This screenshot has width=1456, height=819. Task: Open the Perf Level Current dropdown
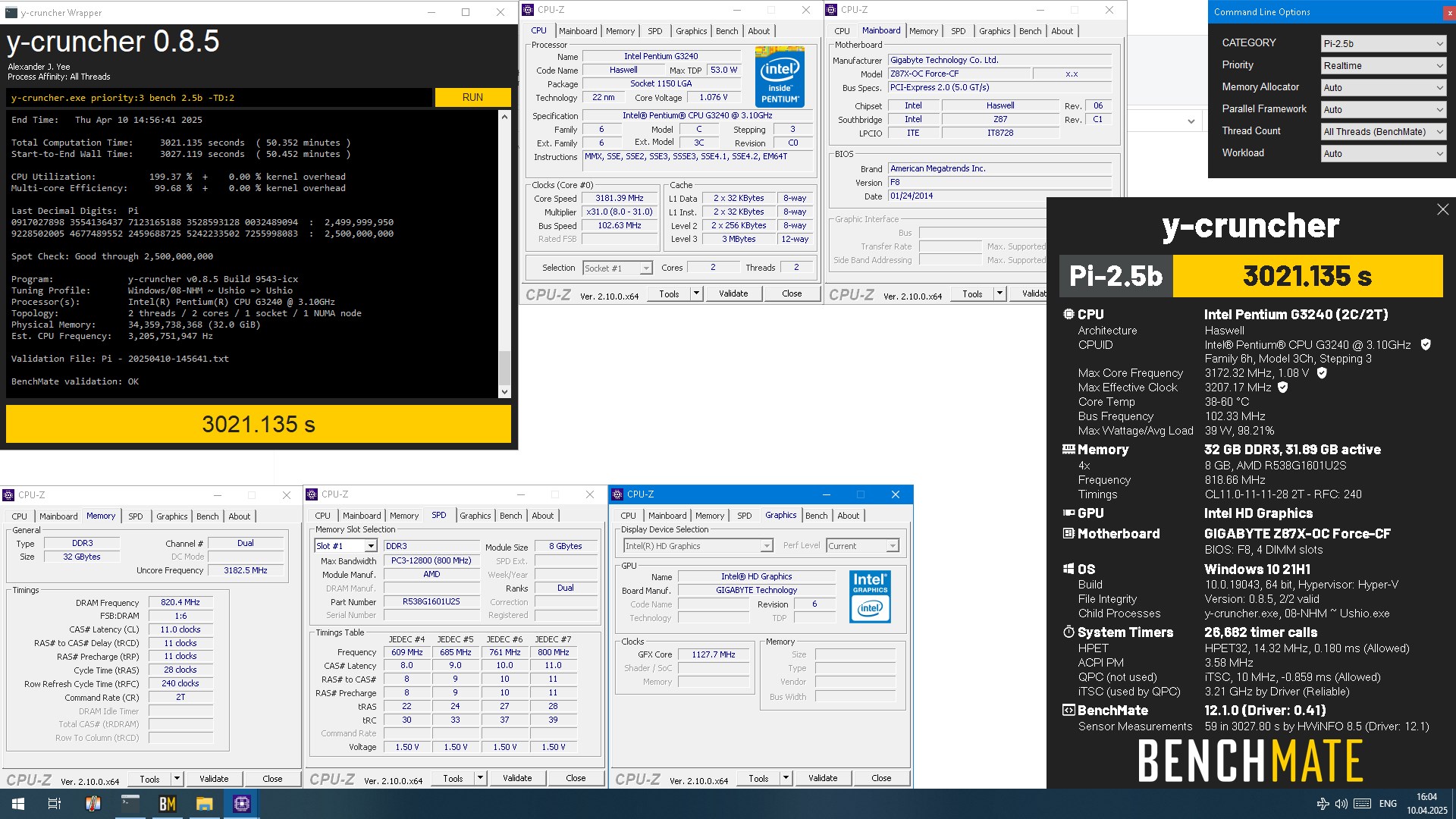click(862, 546)
